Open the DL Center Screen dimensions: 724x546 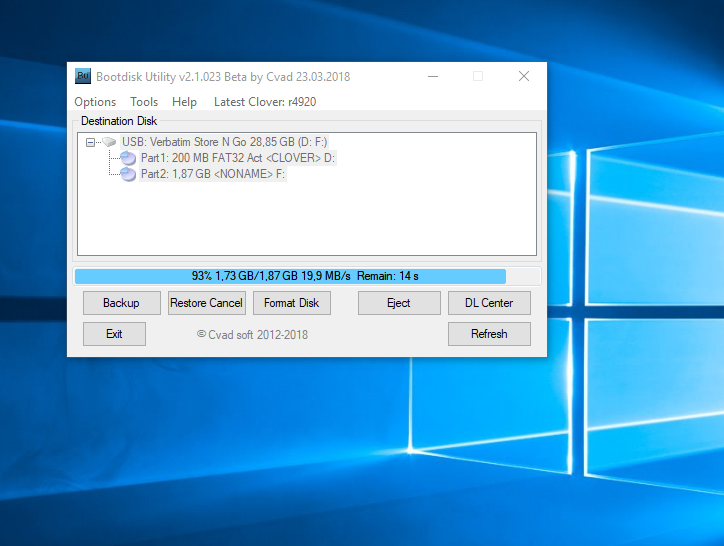pos(488,303)
